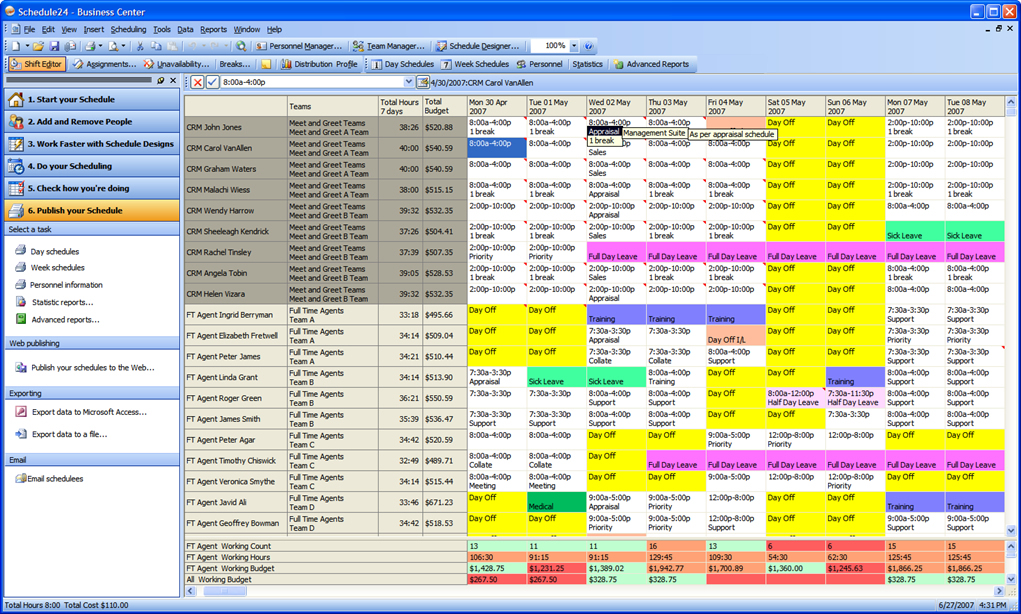Open the Reports menu

214,29
